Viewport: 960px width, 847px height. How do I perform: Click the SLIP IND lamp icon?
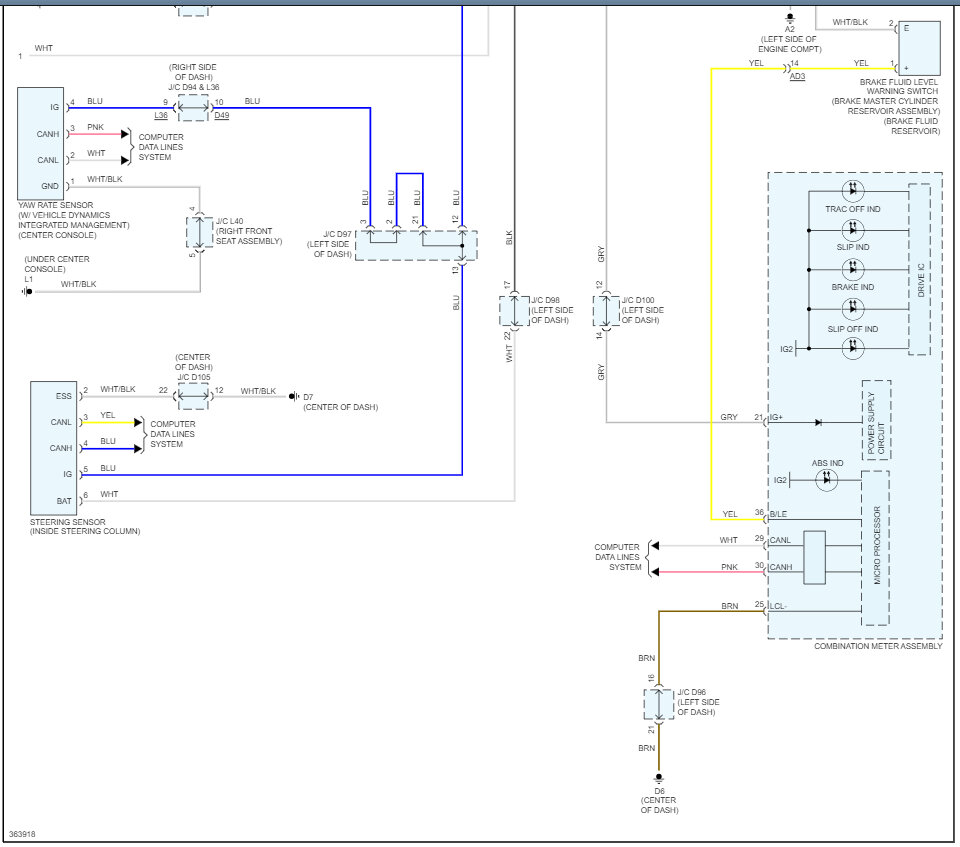(851, 232)
